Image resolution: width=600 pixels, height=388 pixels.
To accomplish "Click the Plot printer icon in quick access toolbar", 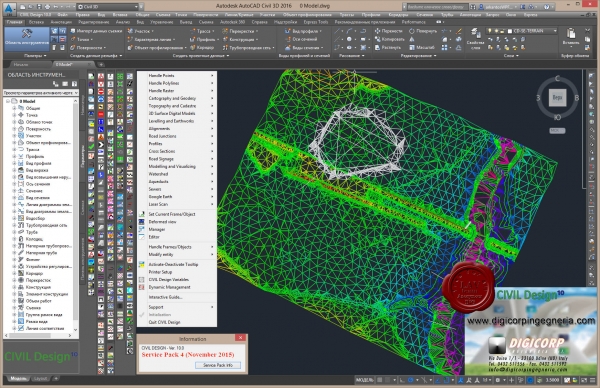I will tap(47, 7).
